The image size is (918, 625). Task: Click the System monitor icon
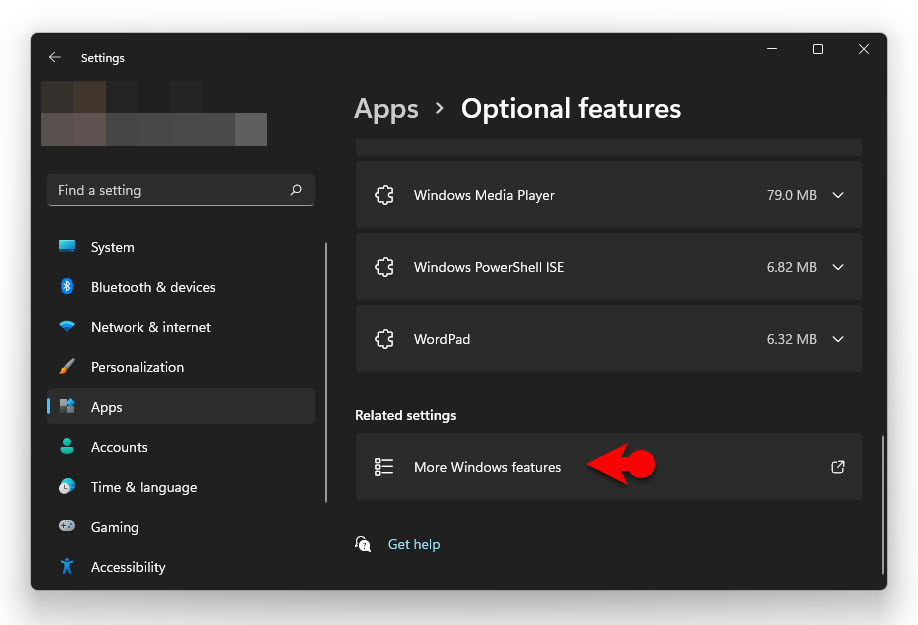tap(67, 246)
